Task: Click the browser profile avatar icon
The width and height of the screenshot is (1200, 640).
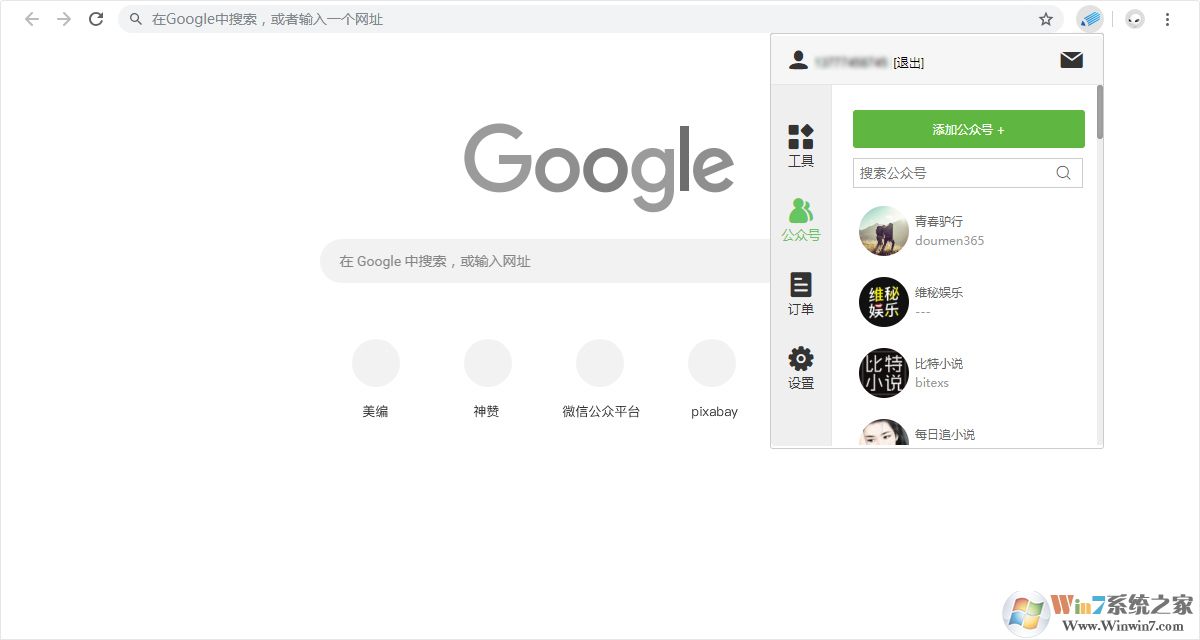Action: click(1134, 19)
